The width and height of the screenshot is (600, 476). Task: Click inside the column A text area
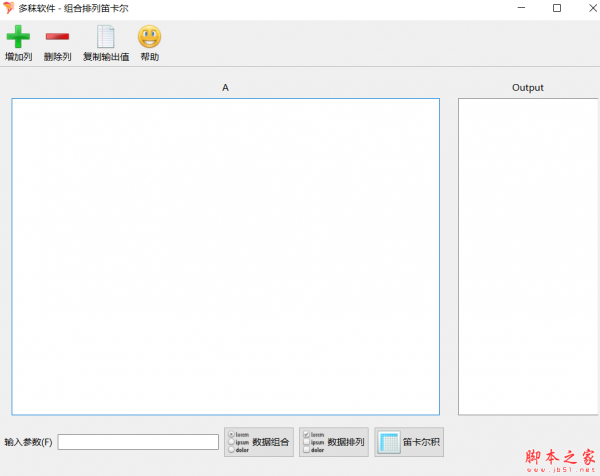[225, 256]
